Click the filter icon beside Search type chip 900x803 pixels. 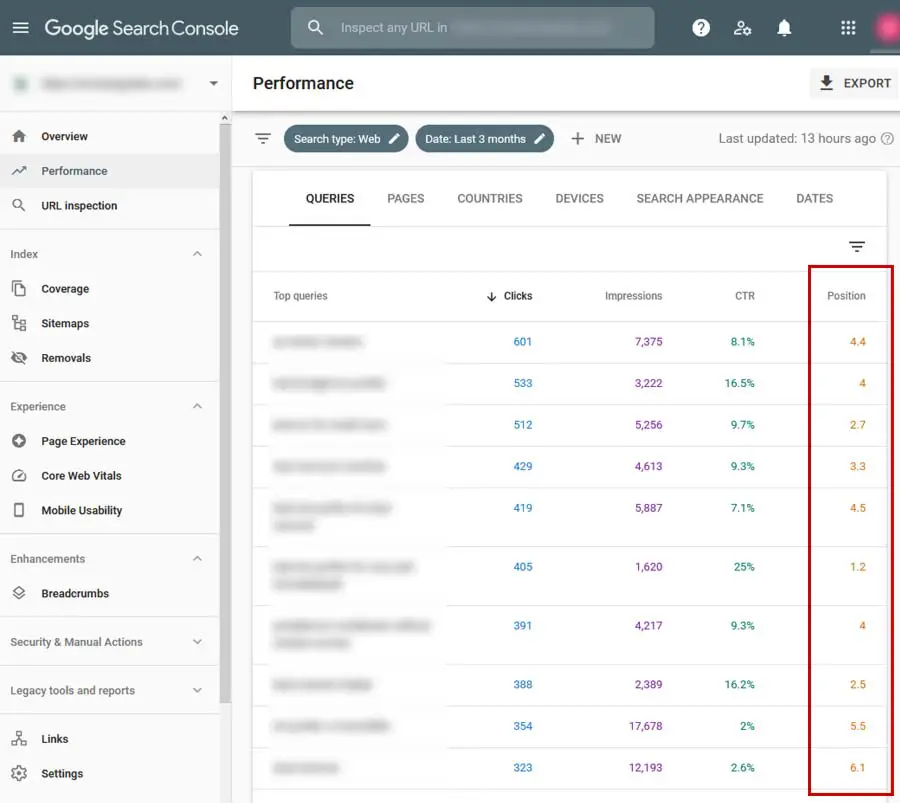pos(263,138)
